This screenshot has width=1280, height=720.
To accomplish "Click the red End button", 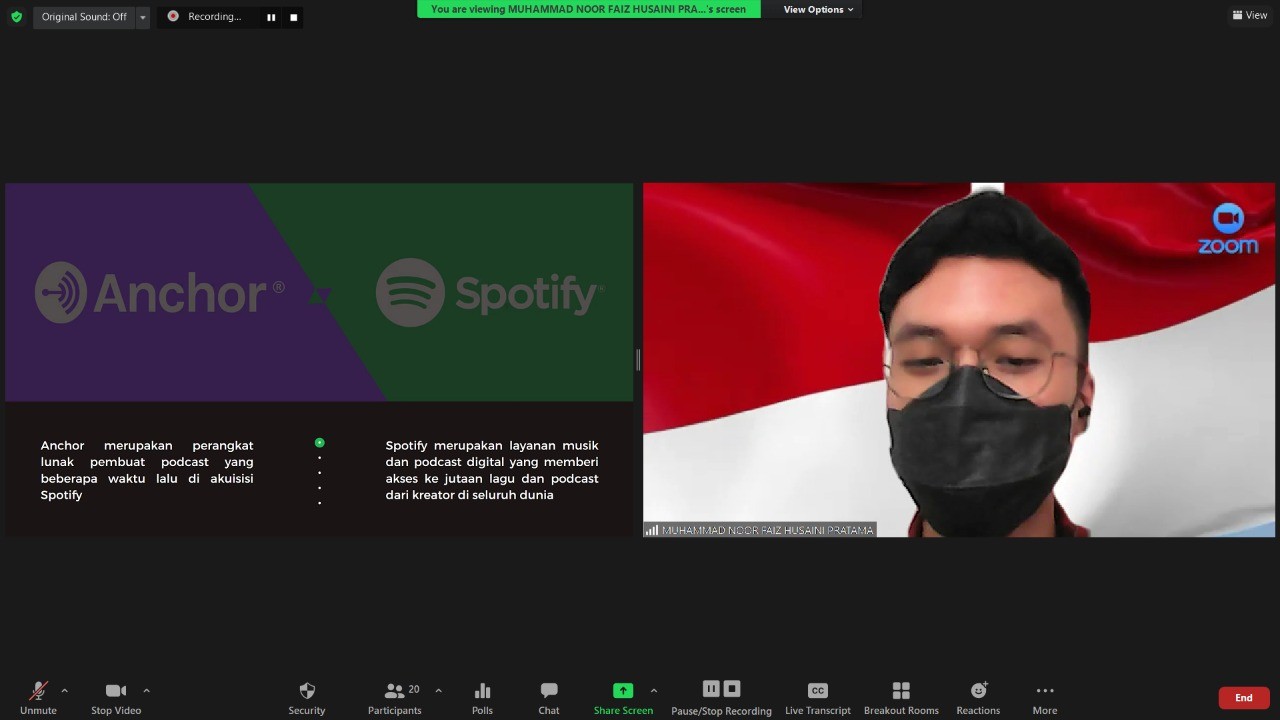I will (1243, 698).
